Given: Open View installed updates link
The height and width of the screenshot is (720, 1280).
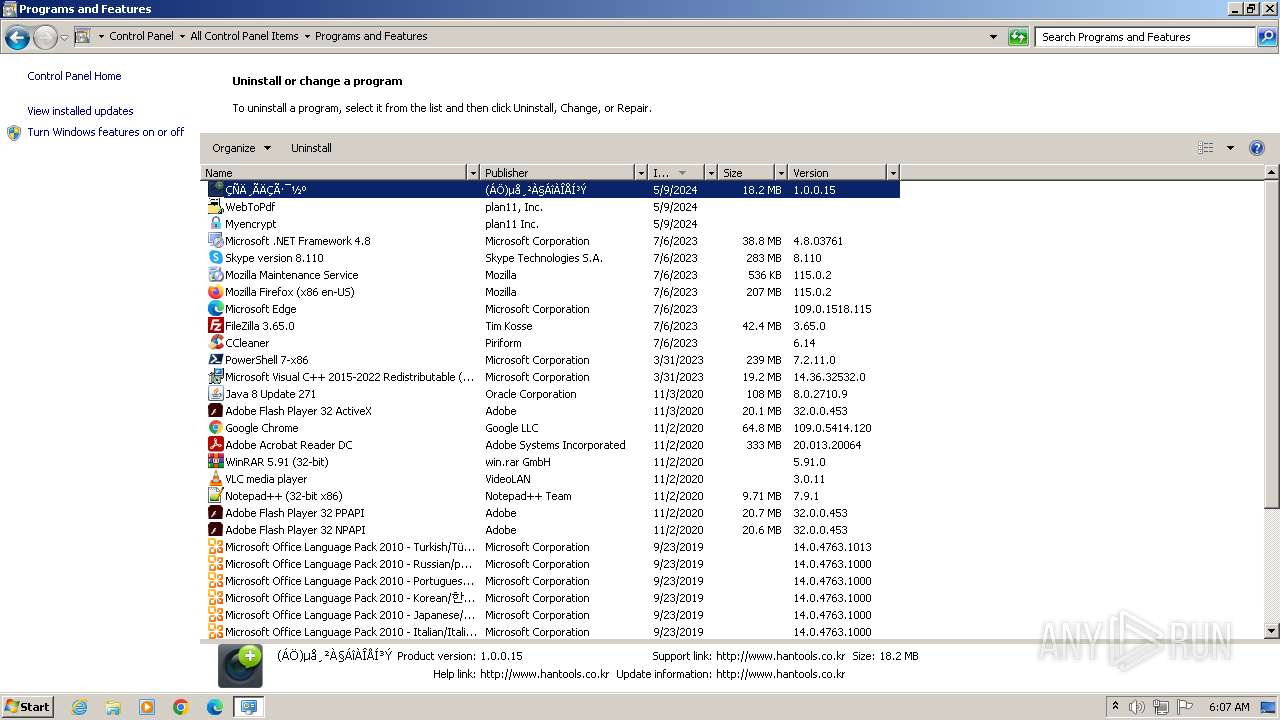Looking at the screenshot, I should coord(80,111).
